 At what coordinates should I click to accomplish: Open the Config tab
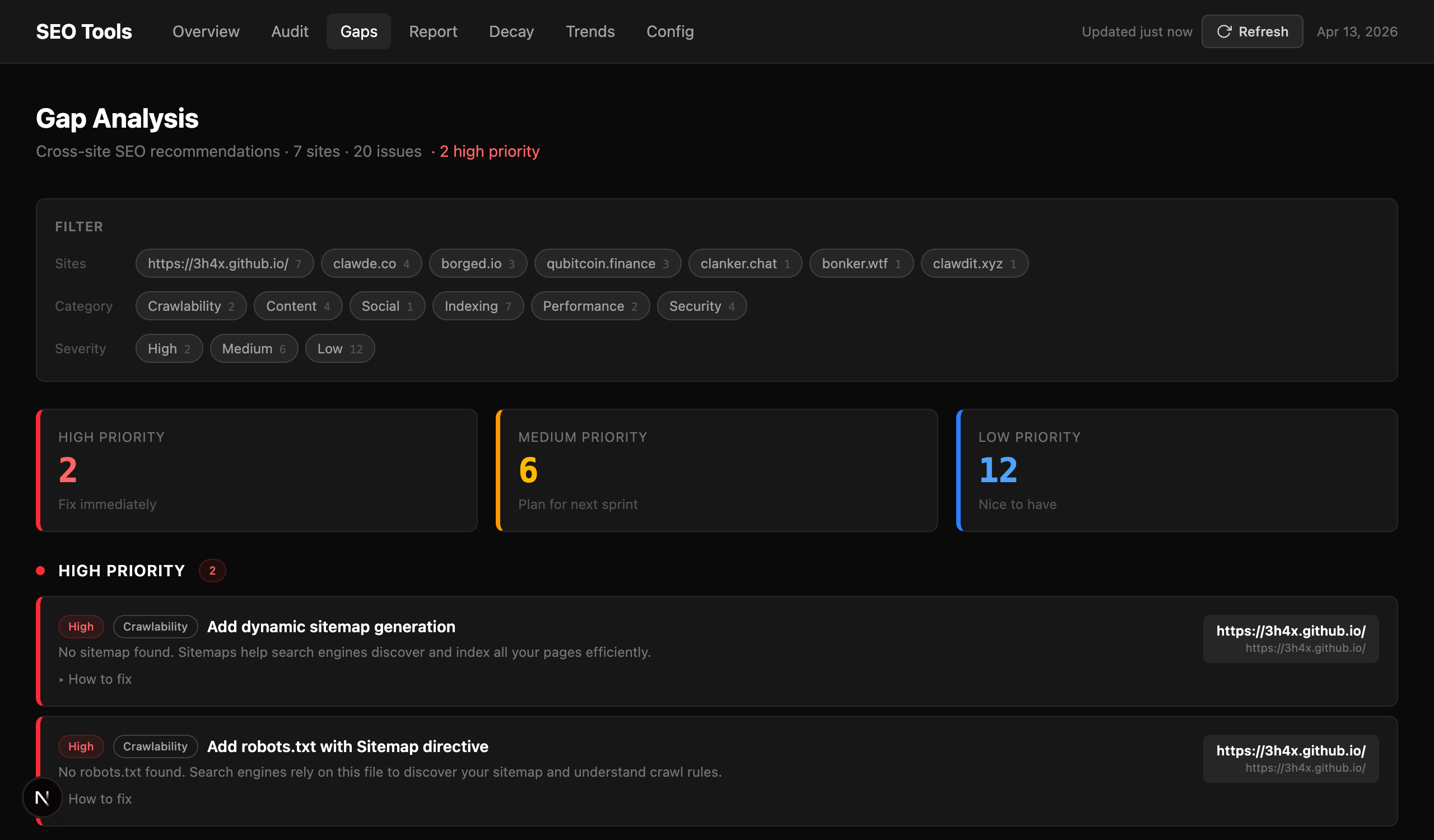click(670, 31)
